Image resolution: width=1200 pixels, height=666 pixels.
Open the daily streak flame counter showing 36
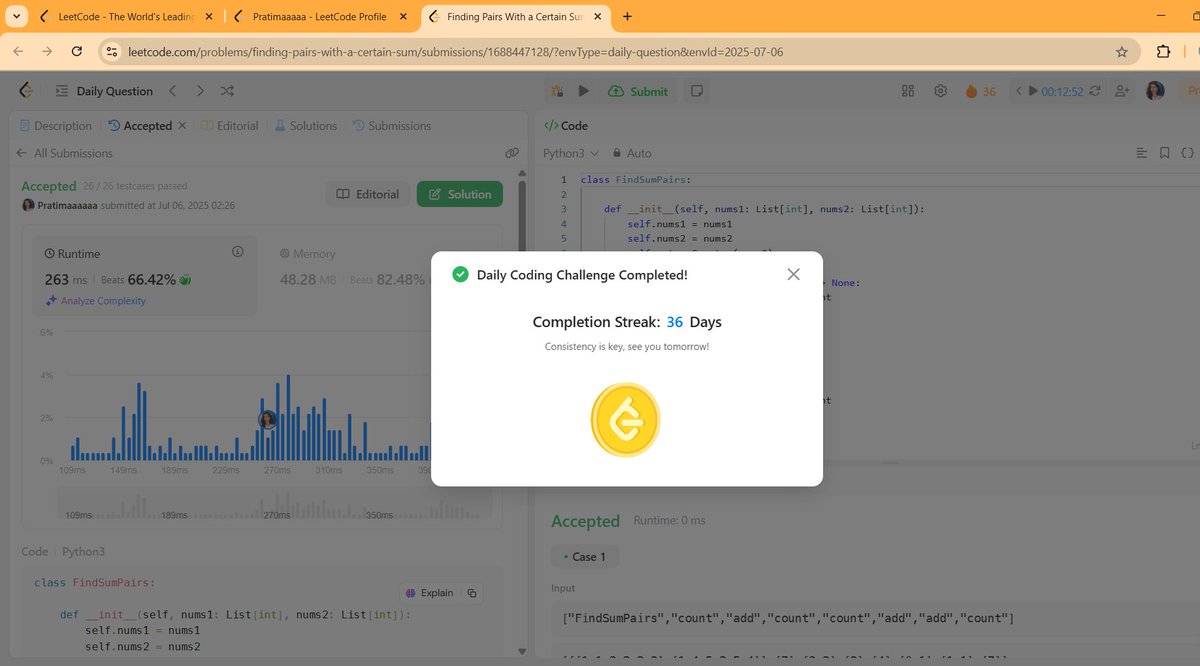[977, 90]
